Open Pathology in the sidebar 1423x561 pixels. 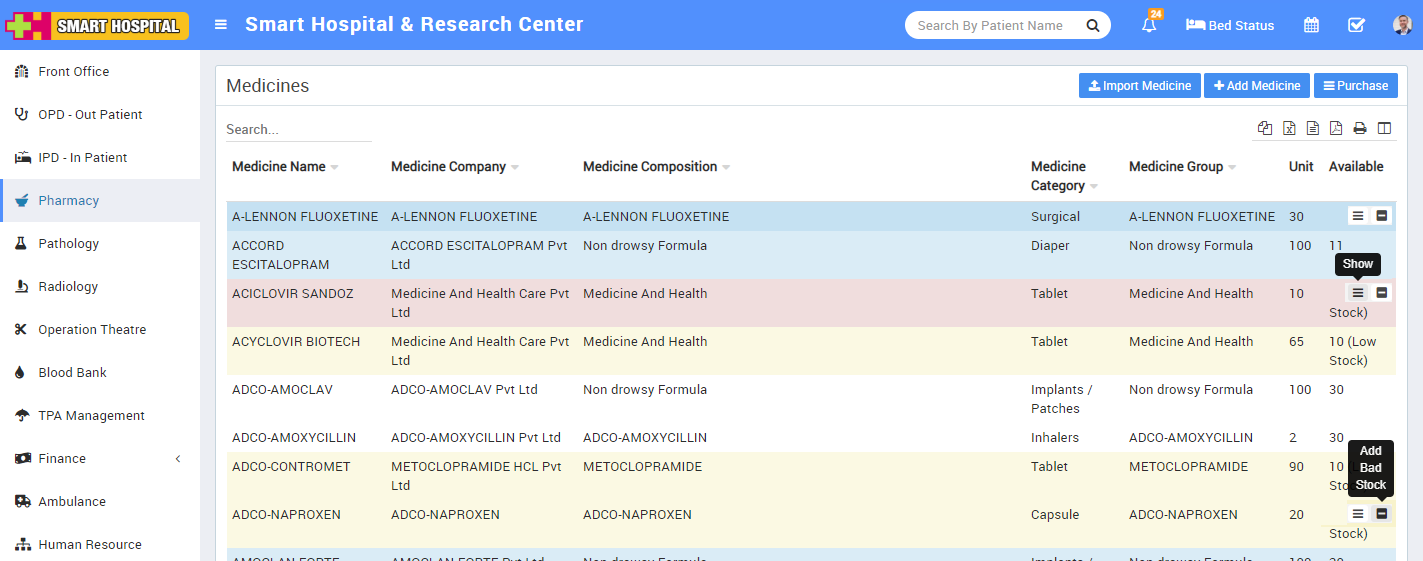pos(68,244)
